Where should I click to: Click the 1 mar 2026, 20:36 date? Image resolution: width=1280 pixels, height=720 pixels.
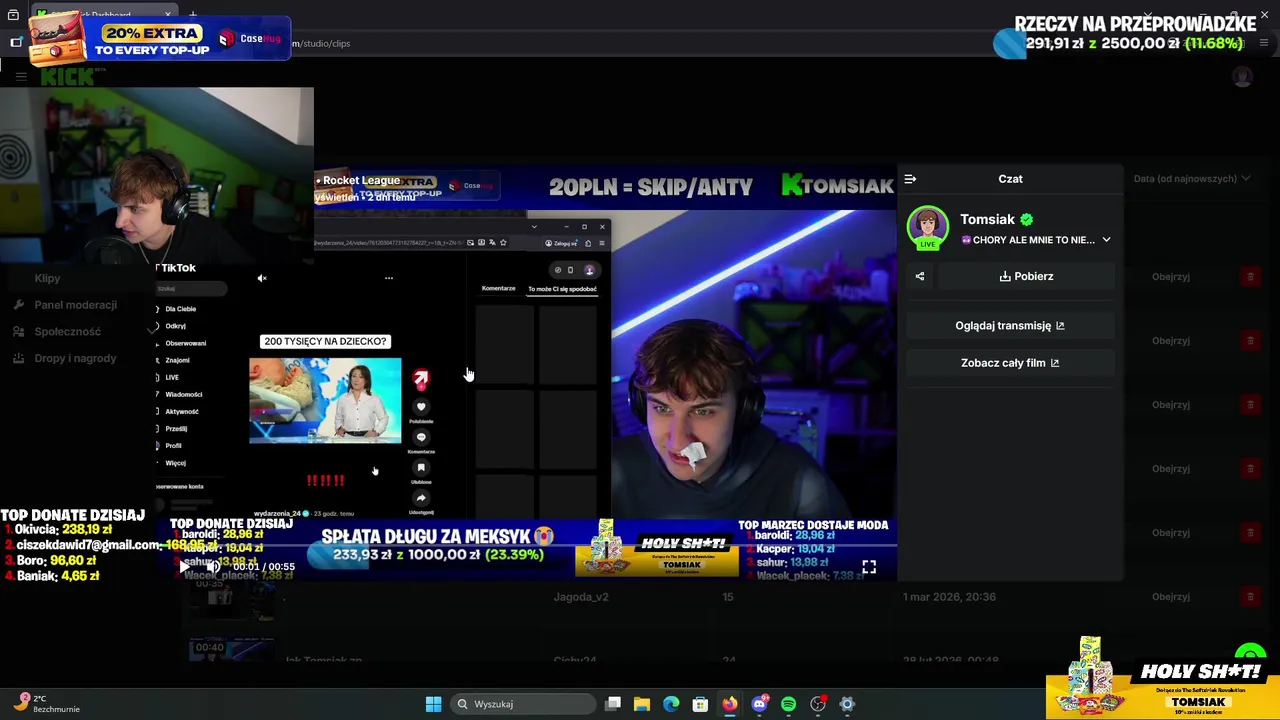(x=949, y=597)
